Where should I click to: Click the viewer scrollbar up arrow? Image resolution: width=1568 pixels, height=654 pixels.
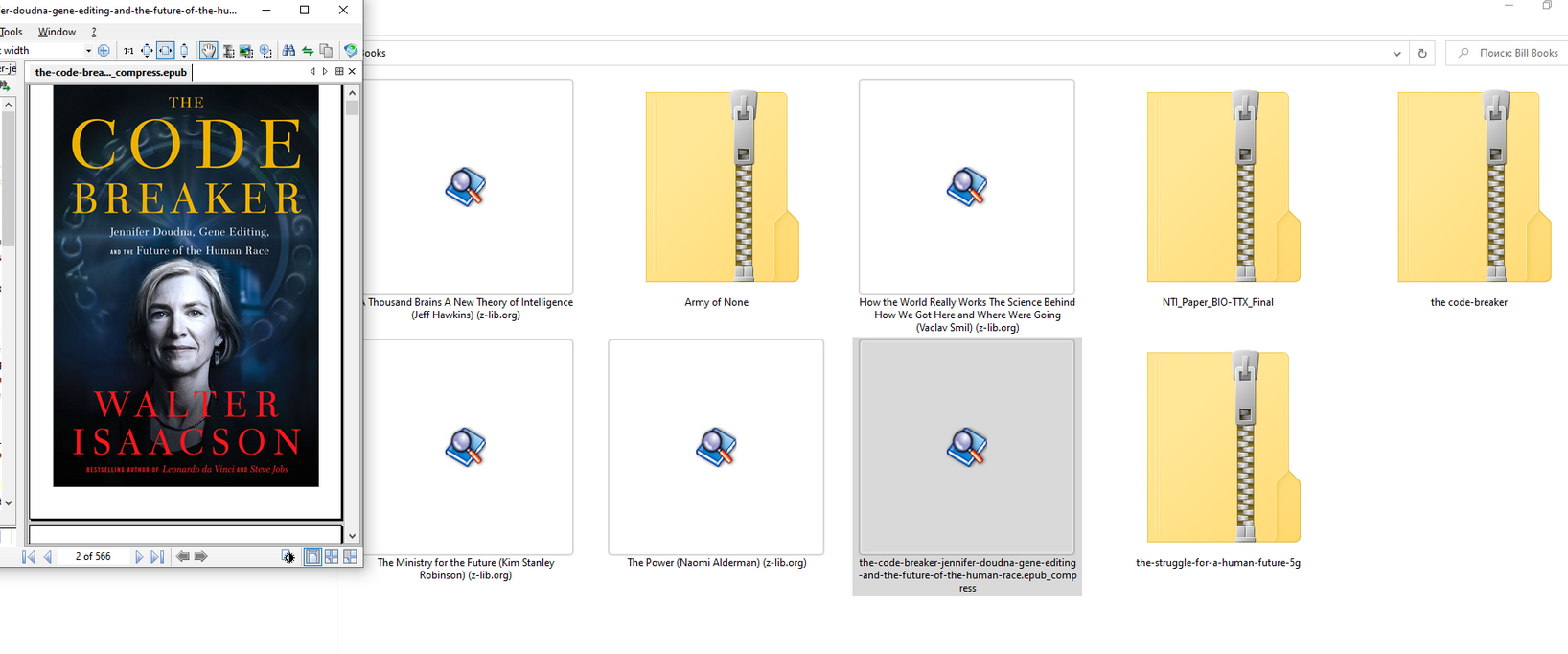click(x=352, y=93)
